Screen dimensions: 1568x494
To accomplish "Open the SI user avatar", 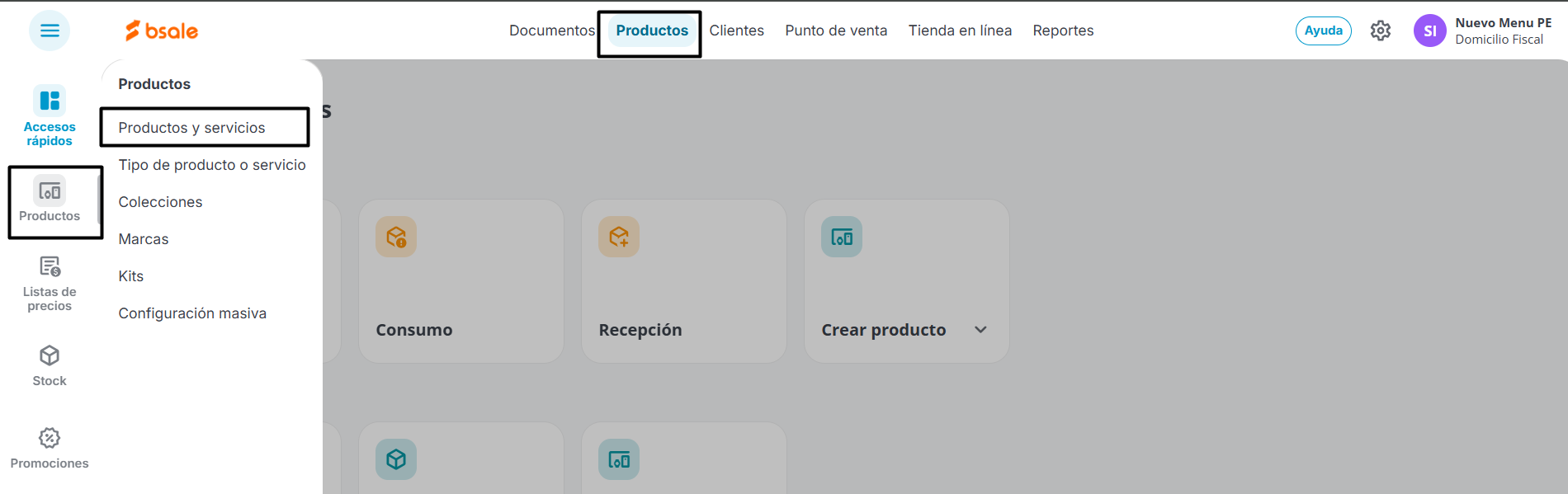I will 1430,31.
